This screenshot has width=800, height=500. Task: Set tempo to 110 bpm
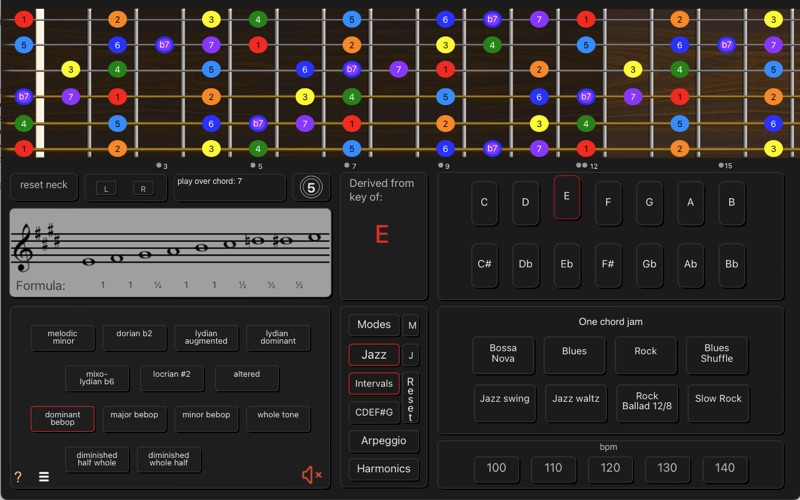tap(554, 468)
